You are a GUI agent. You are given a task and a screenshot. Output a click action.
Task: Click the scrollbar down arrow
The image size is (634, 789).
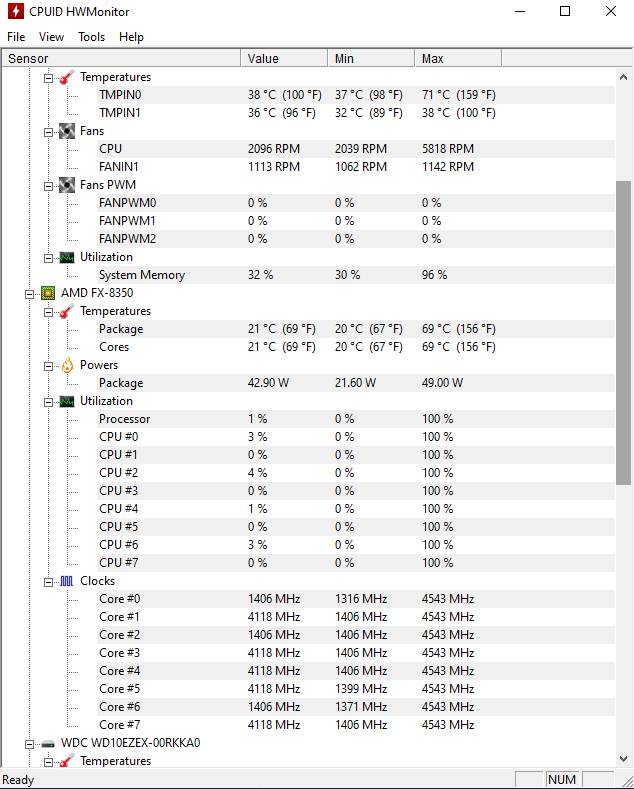click(623, 759)
